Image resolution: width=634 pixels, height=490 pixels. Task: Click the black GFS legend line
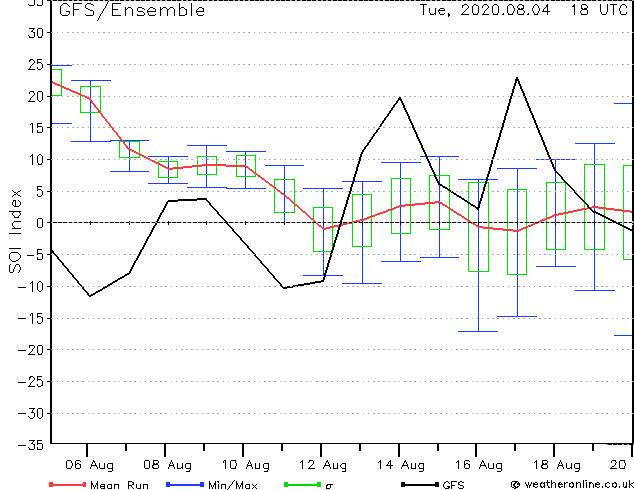(420, 484)
